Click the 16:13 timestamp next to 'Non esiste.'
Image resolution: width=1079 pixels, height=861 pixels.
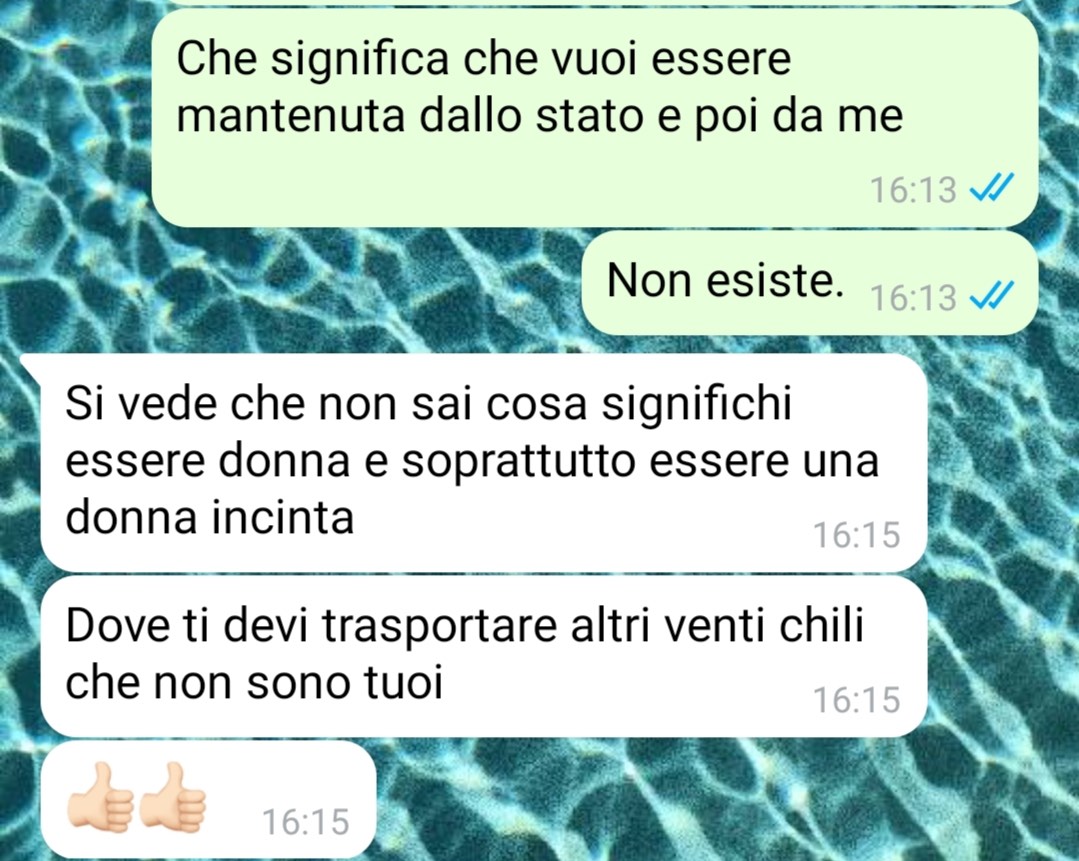pyautogui.click(x=914, y=297)
